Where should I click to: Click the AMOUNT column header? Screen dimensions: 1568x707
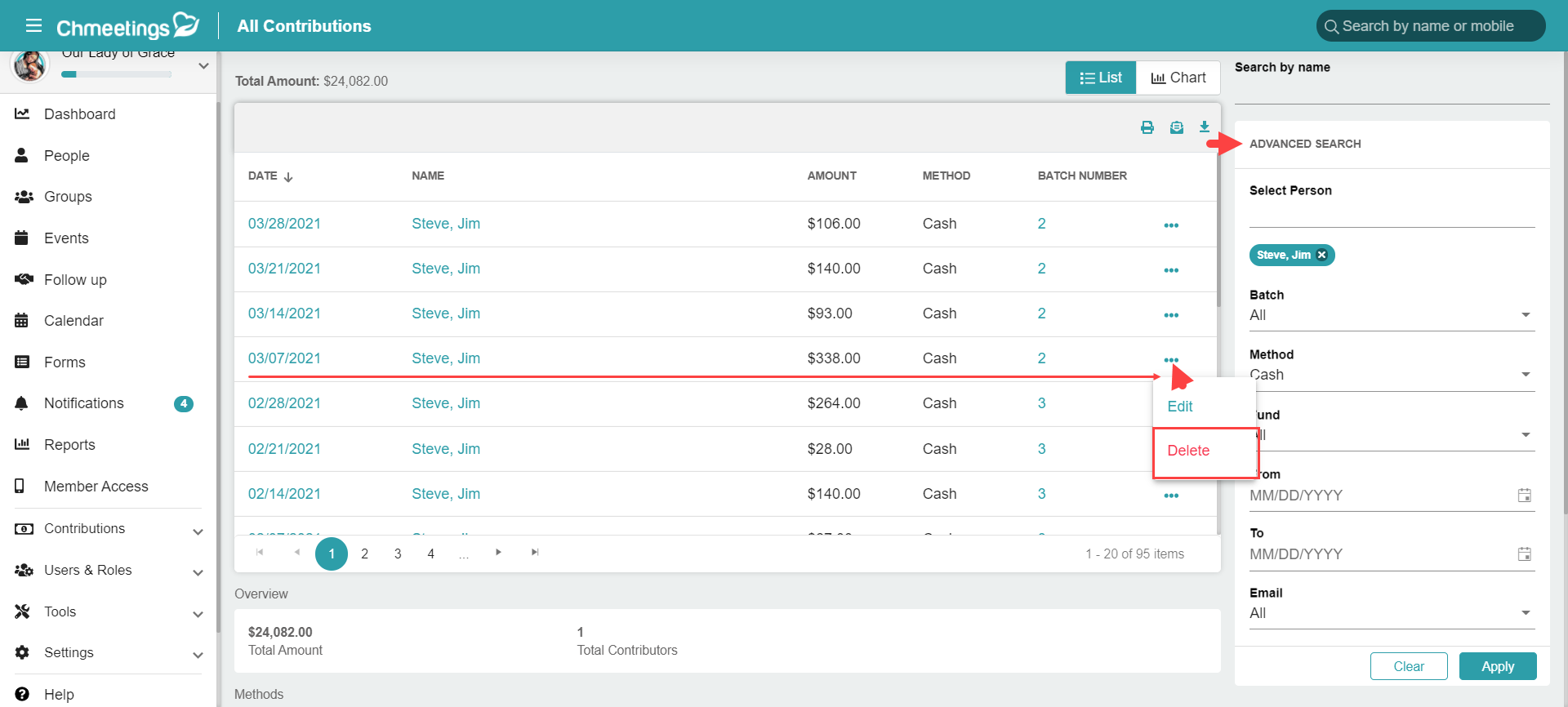(x=832, y=176)
